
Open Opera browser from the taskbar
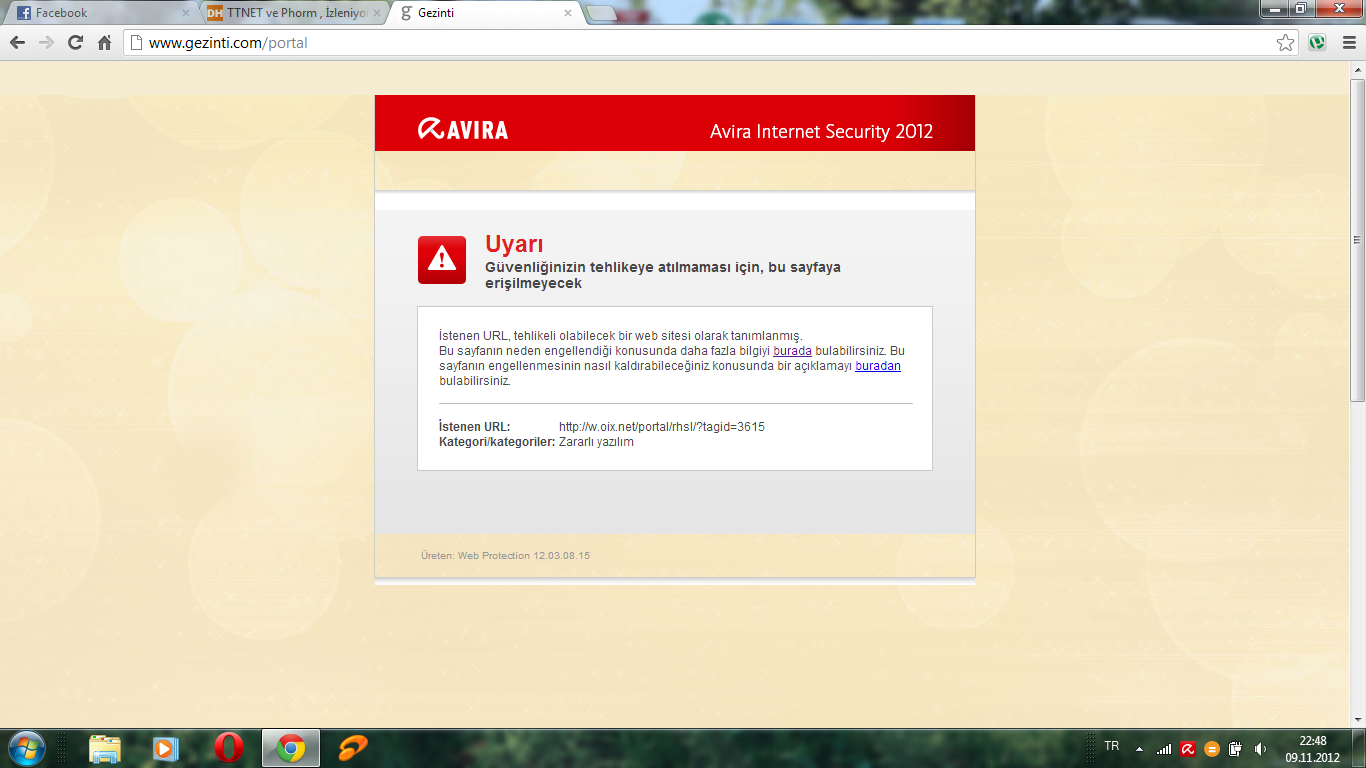point(228,748)
